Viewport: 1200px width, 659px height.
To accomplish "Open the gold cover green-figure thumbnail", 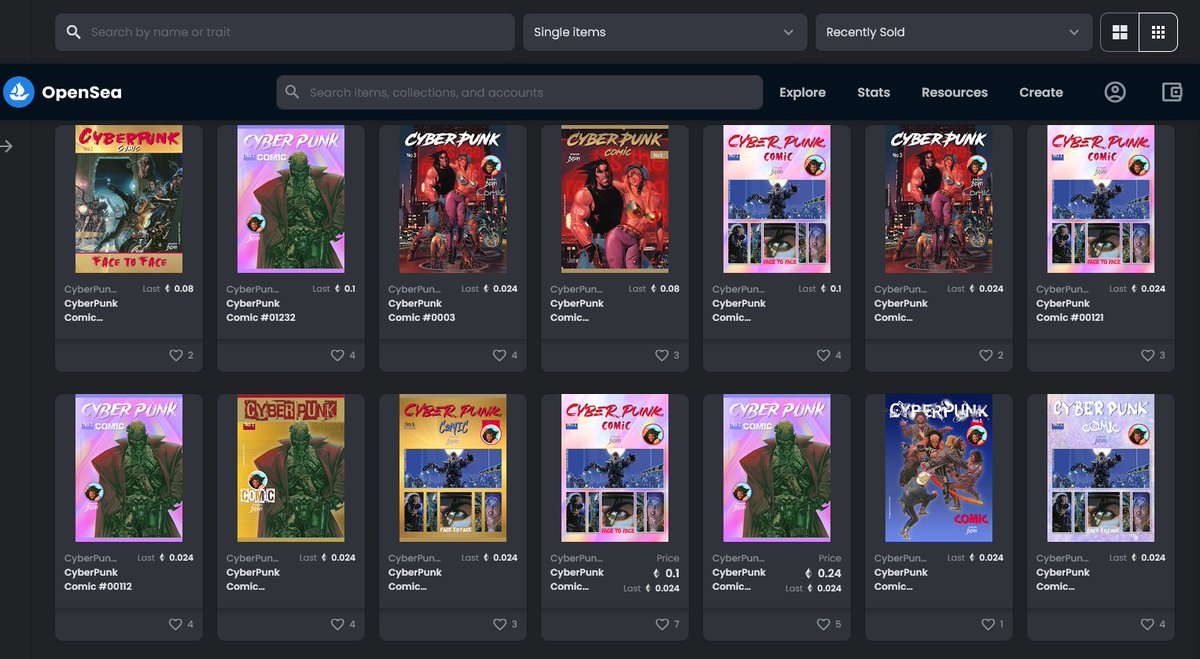I will click(x=291, y=468).
